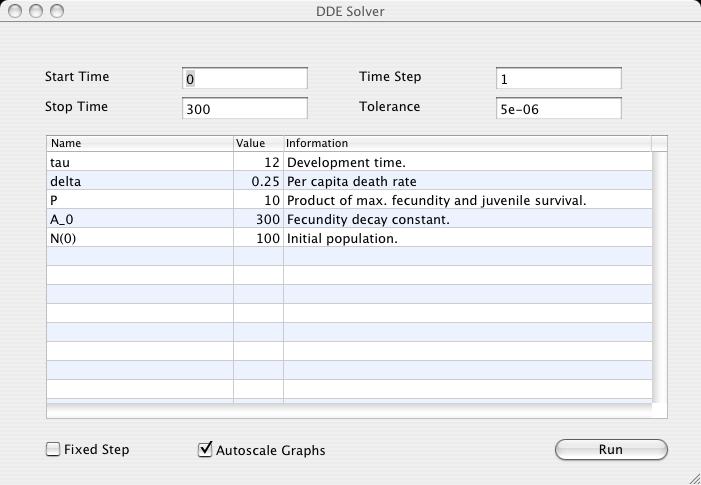Select the A_0 parameter row
Screen dimensions: 701x485
[139, 220]
